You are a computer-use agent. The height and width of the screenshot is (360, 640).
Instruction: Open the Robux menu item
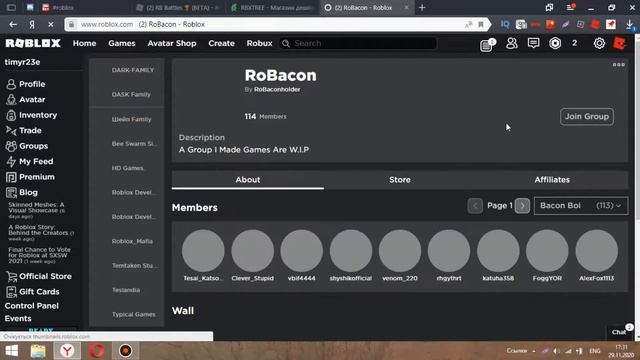tap(259, 43)
